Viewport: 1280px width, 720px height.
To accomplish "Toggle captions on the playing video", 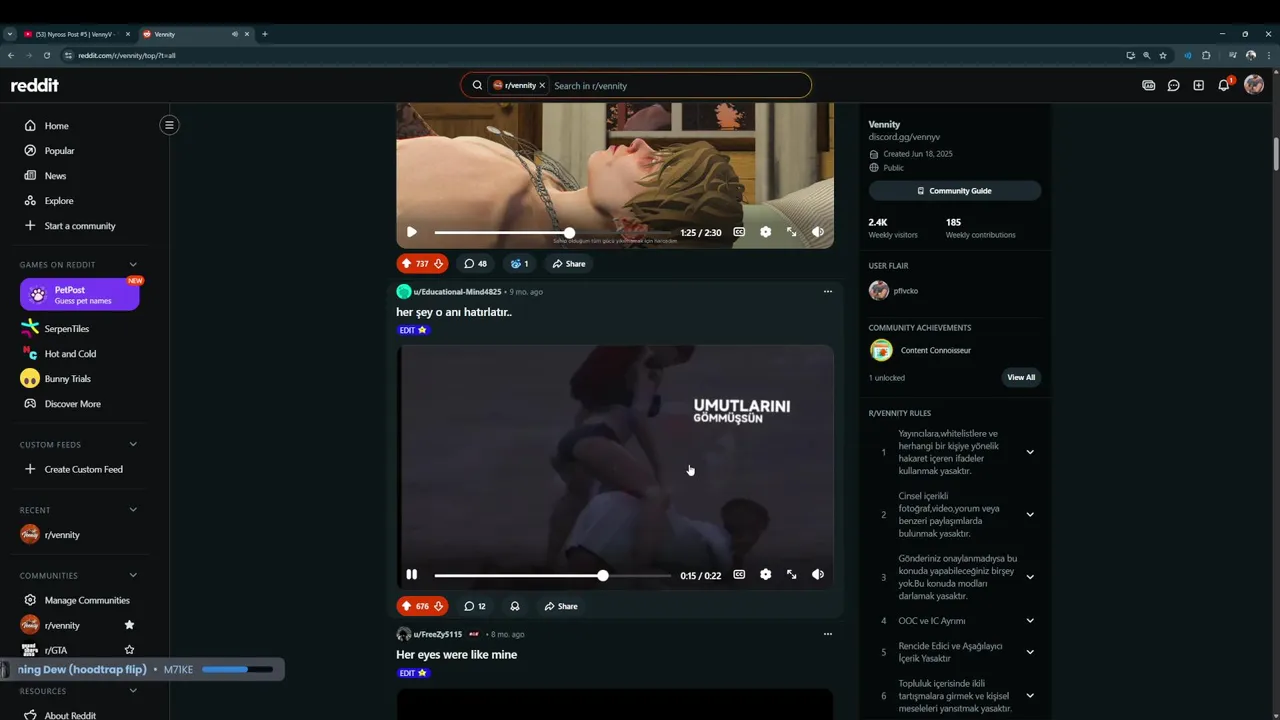I will pyautogui.click(x=739, y=575).
